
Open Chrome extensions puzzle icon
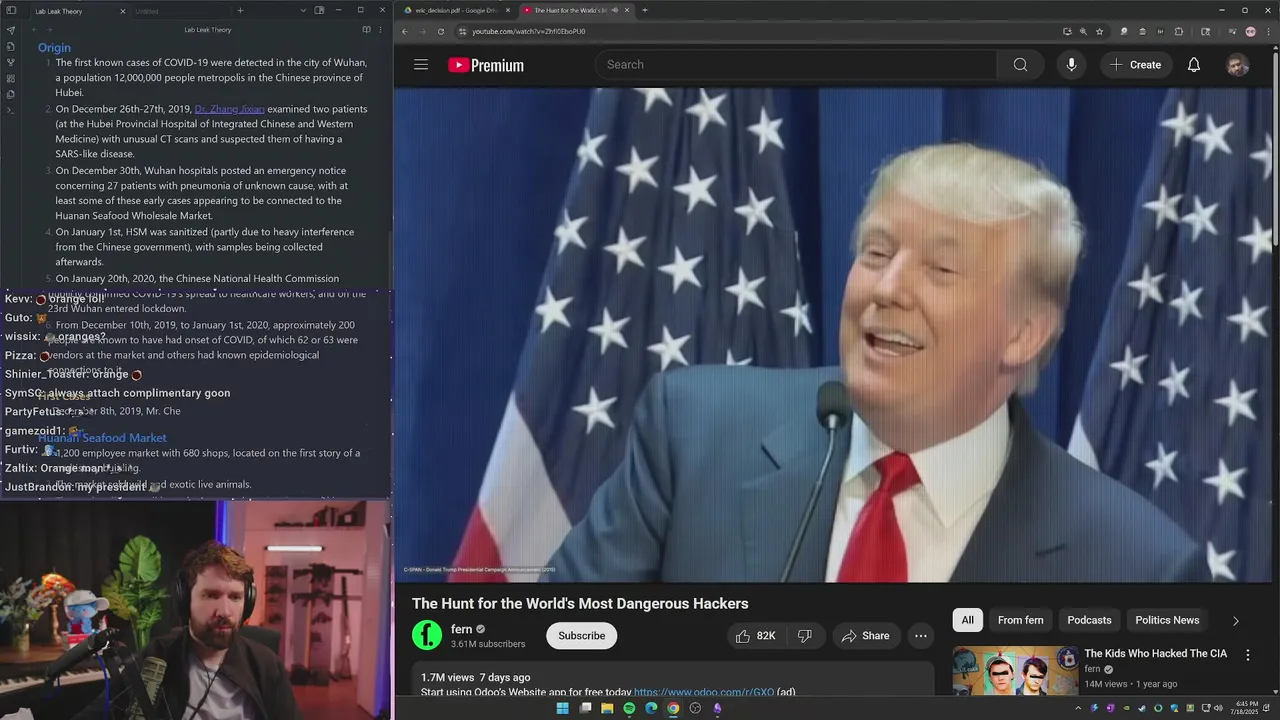1179,31
